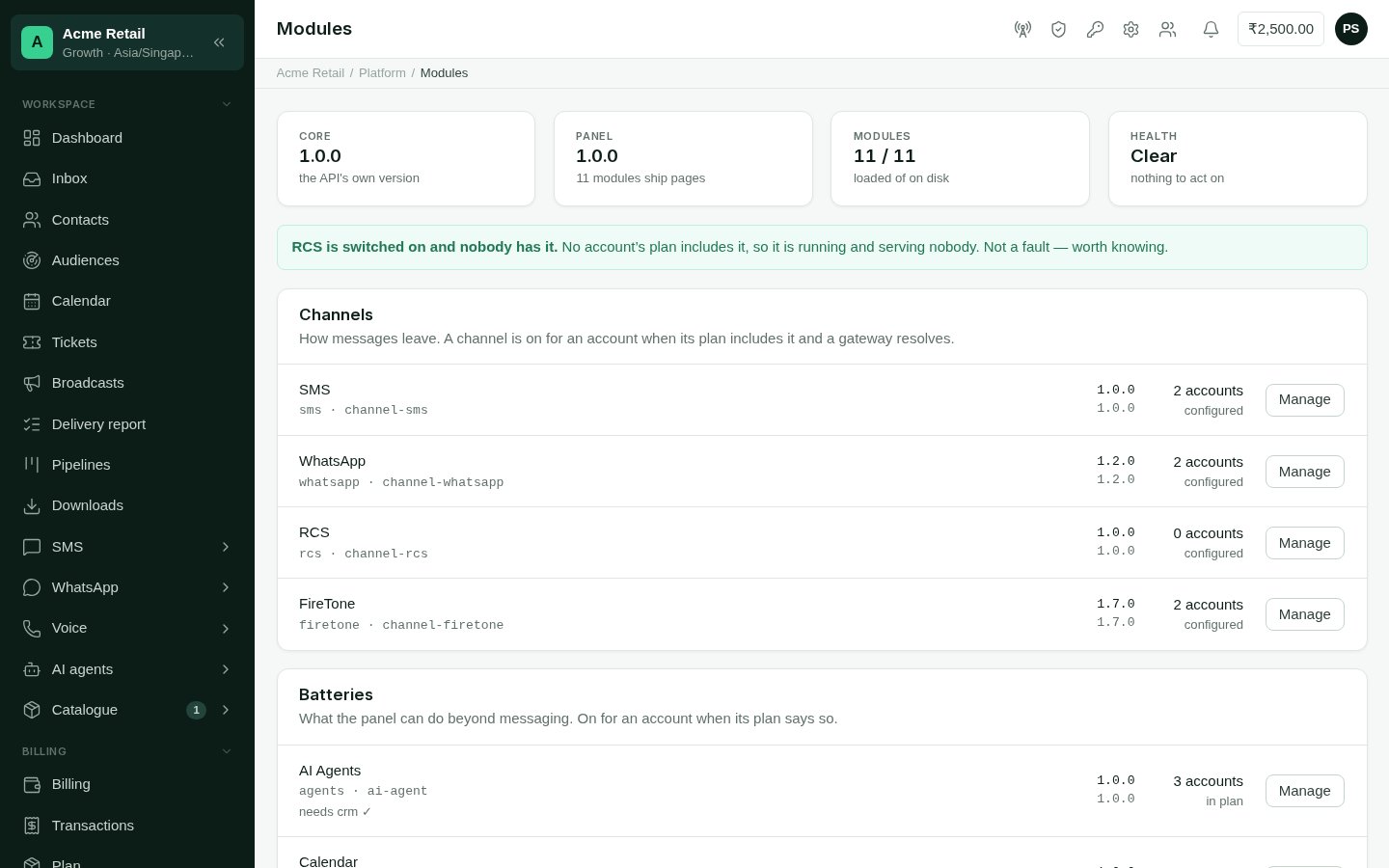Expand the AI agents submenu chevron

pyautogui.click(x=226, y=669)
